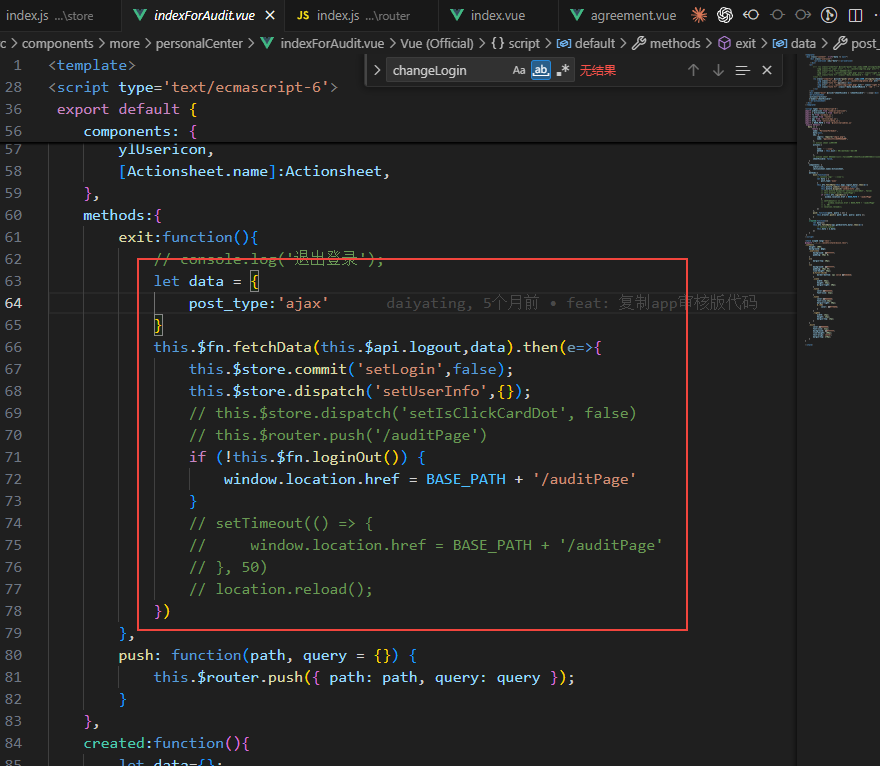This screenshot has width=880, height=766.
Task: Jump to previous match in find widget
Action: pyautogui.click(x=693, y=70)
